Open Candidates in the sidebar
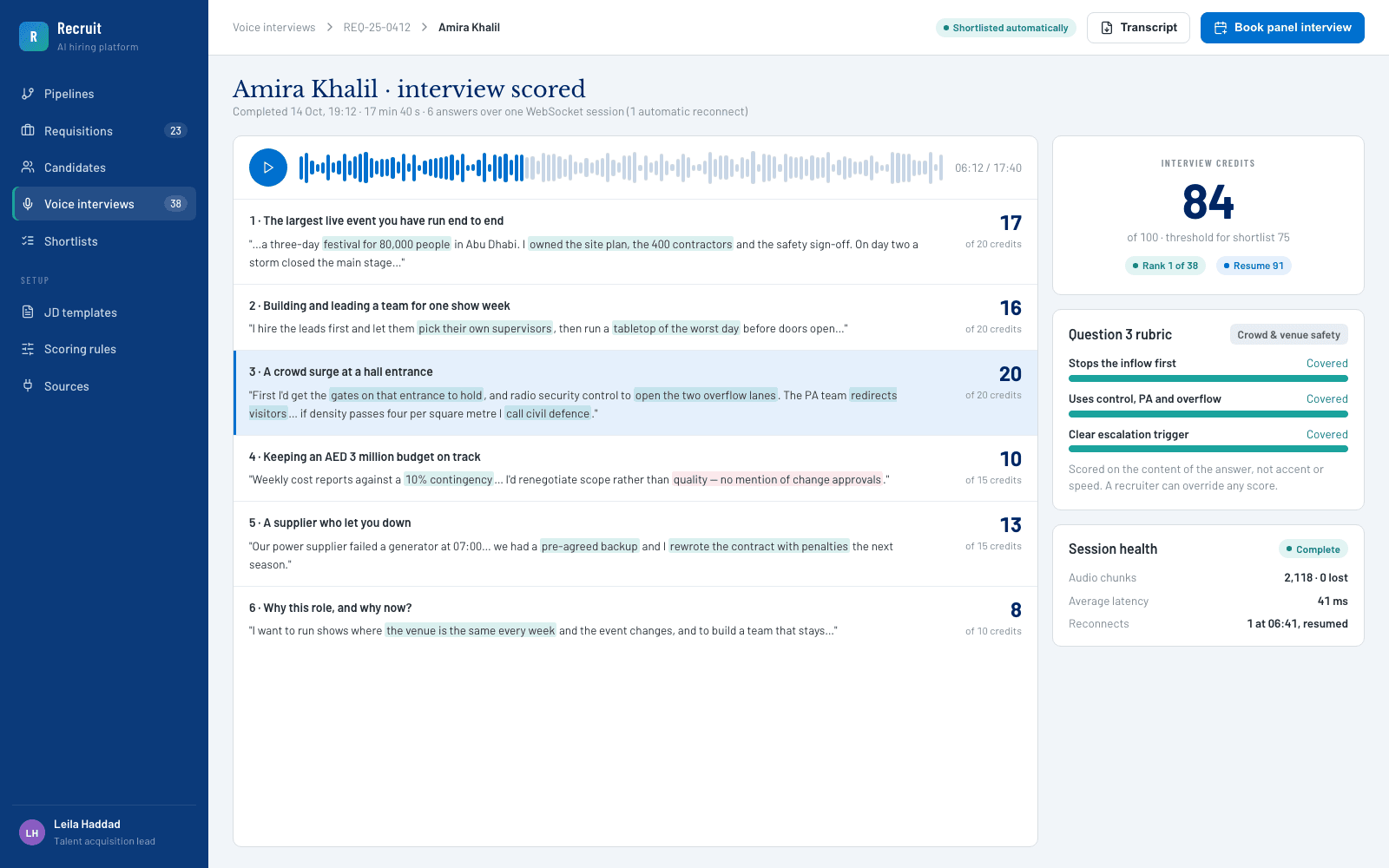1389x868 pixels. (104, 167)
